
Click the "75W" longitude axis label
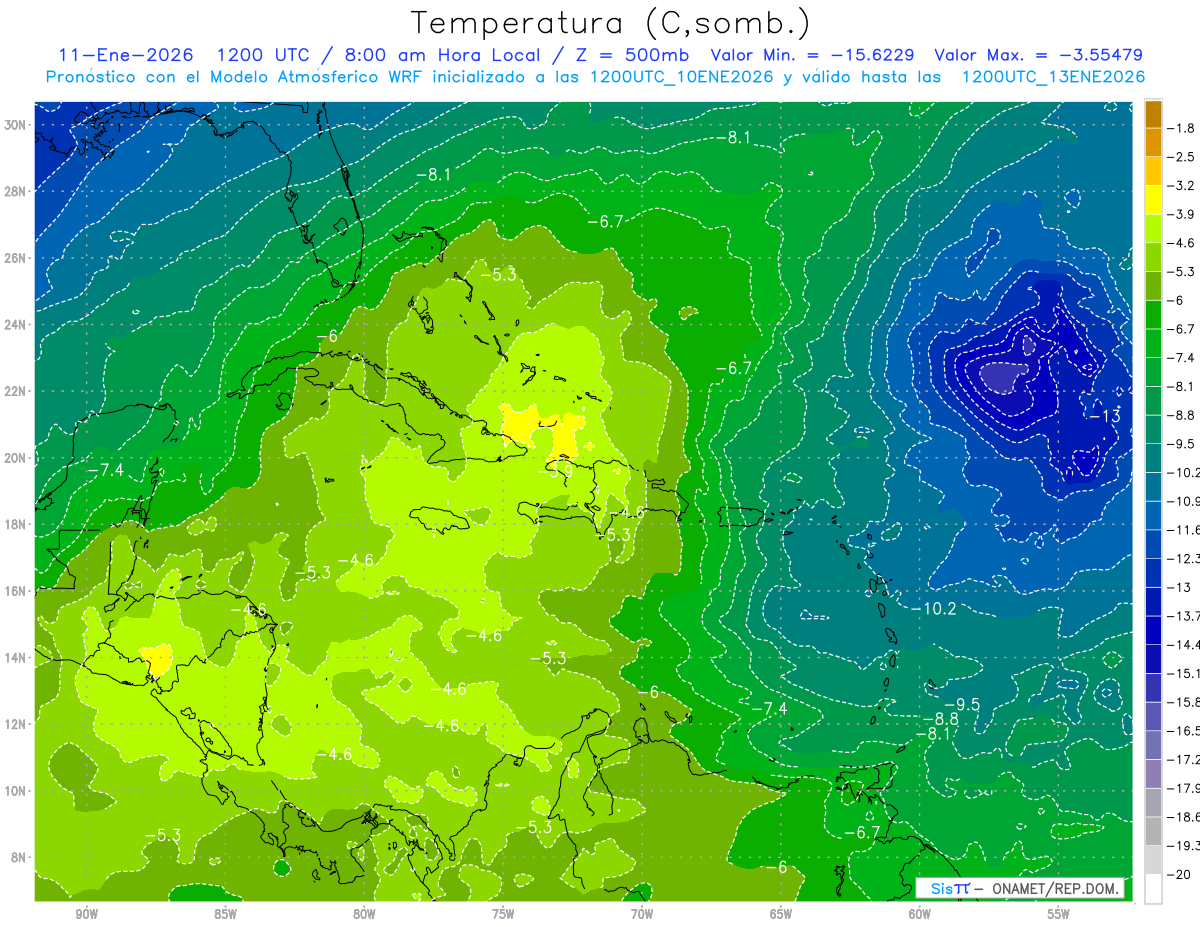pos(503,914)
